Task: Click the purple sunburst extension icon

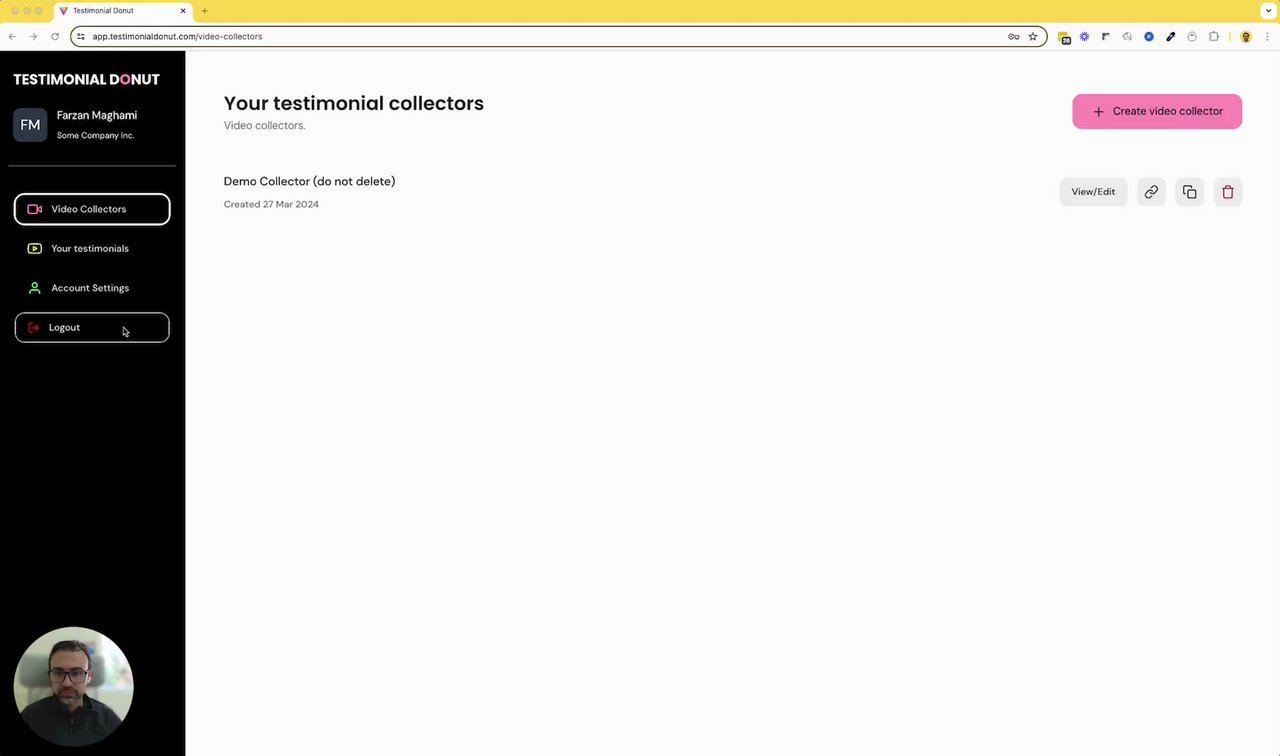Action: (x=1084, y=37)
